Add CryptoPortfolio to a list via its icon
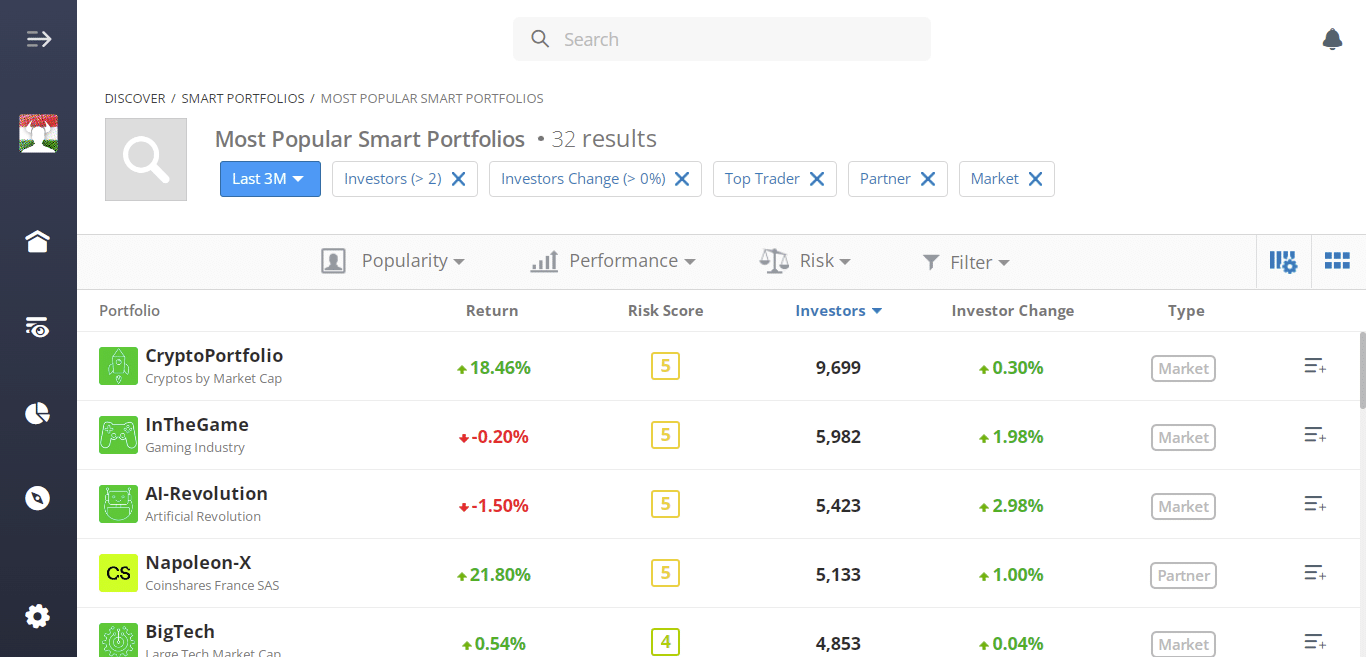The image size is (1366, 657). [x=1314, y=366]
